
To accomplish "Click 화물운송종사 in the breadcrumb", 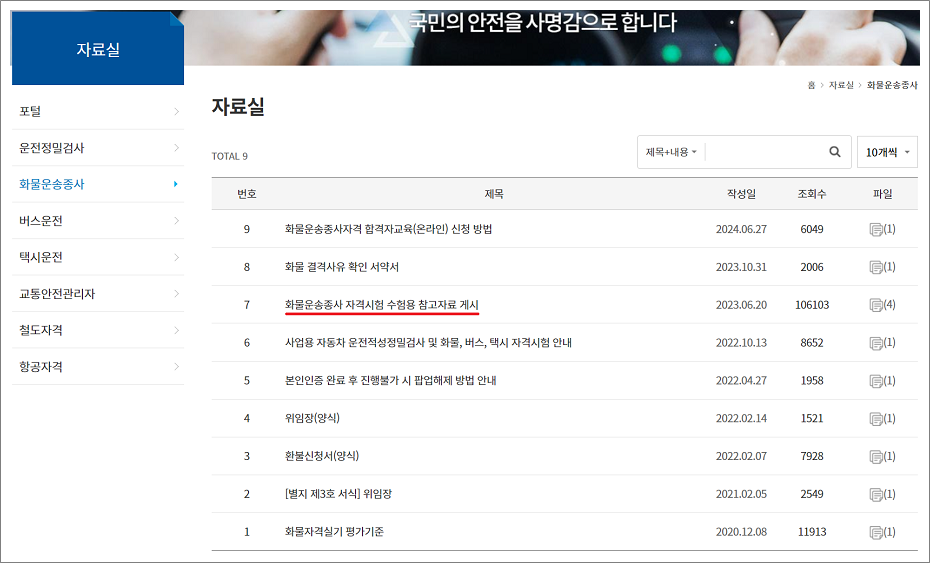I will pos(892,85).
